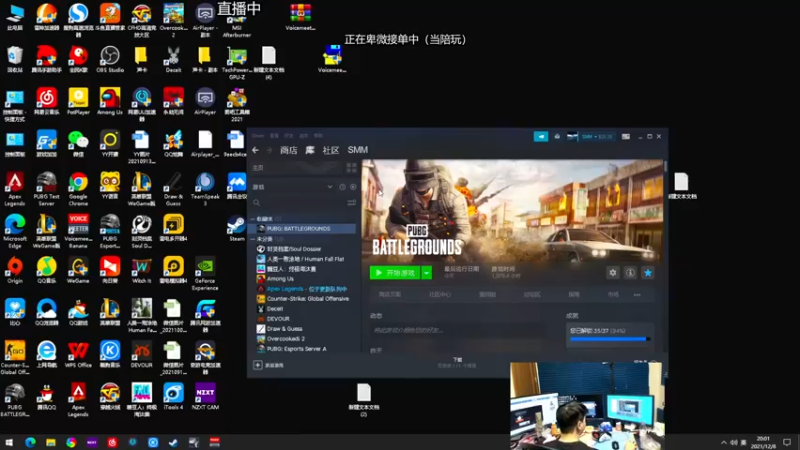The width and height of the screenshot is (800, 450).
Task: Open OBS Studio desktop icon
Action: tap(110, 60)
